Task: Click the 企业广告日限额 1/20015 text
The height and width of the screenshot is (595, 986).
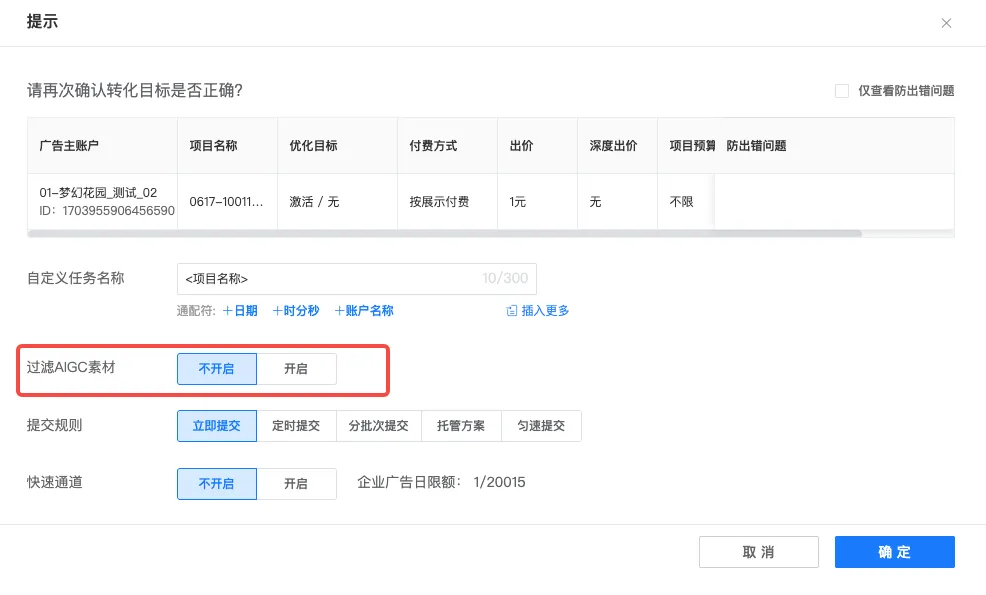Action: (x=441, y=482)
